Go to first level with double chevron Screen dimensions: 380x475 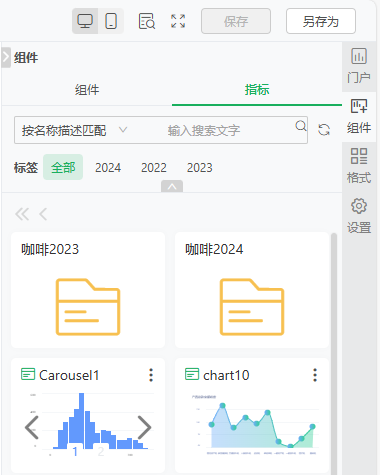[x=22, y=214]
